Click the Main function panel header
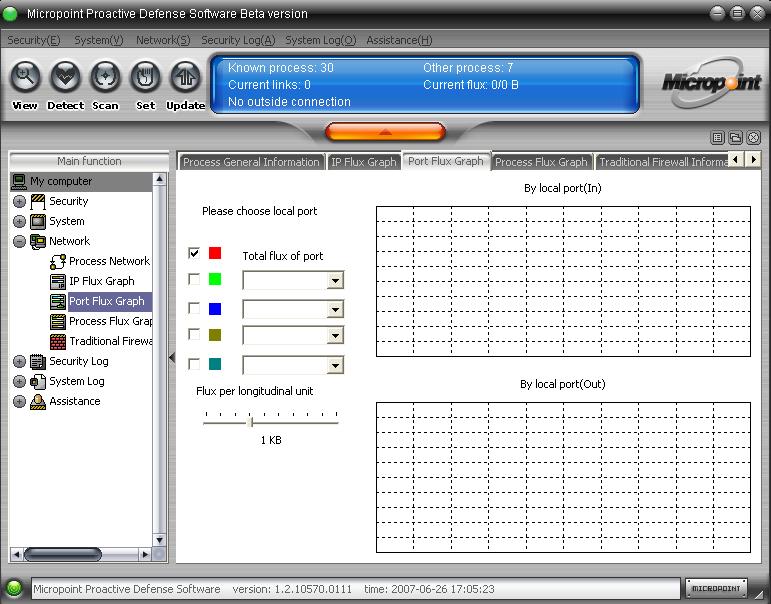Screen dimensions: 771x604 pyautogui.click(x=89, y=161)
